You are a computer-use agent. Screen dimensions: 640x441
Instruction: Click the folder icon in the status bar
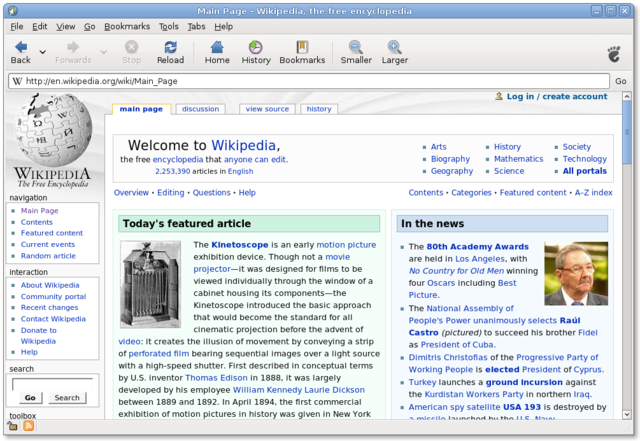coord(13,426)
